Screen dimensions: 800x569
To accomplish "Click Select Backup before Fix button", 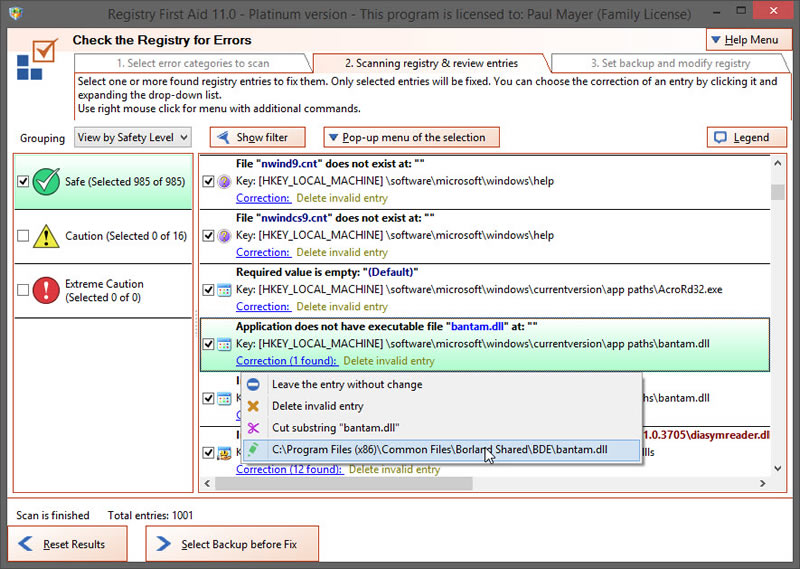I will coord(232,544).
